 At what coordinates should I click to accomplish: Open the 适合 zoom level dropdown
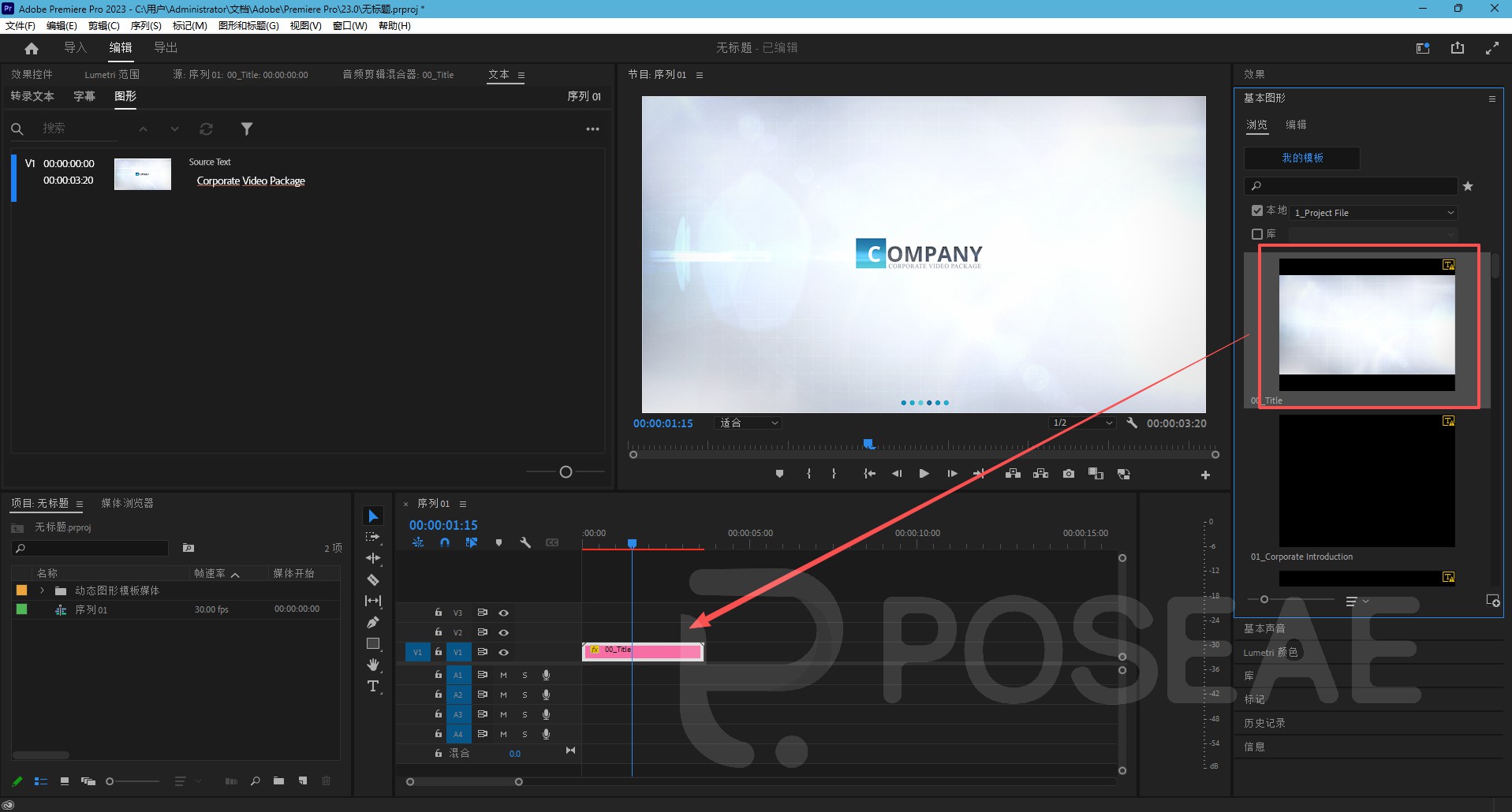click(x=749, y=423)
